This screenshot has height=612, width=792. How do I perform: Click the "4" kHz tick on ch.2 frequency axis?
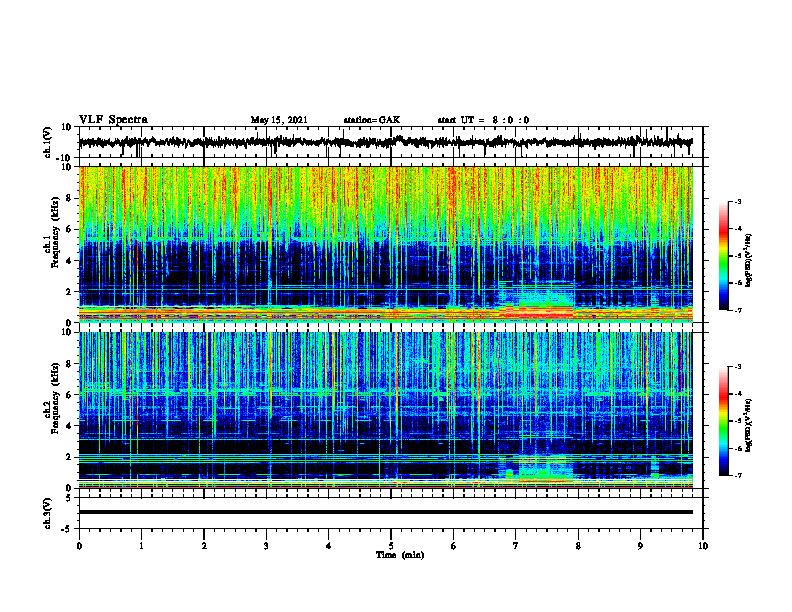click(71, 426)
